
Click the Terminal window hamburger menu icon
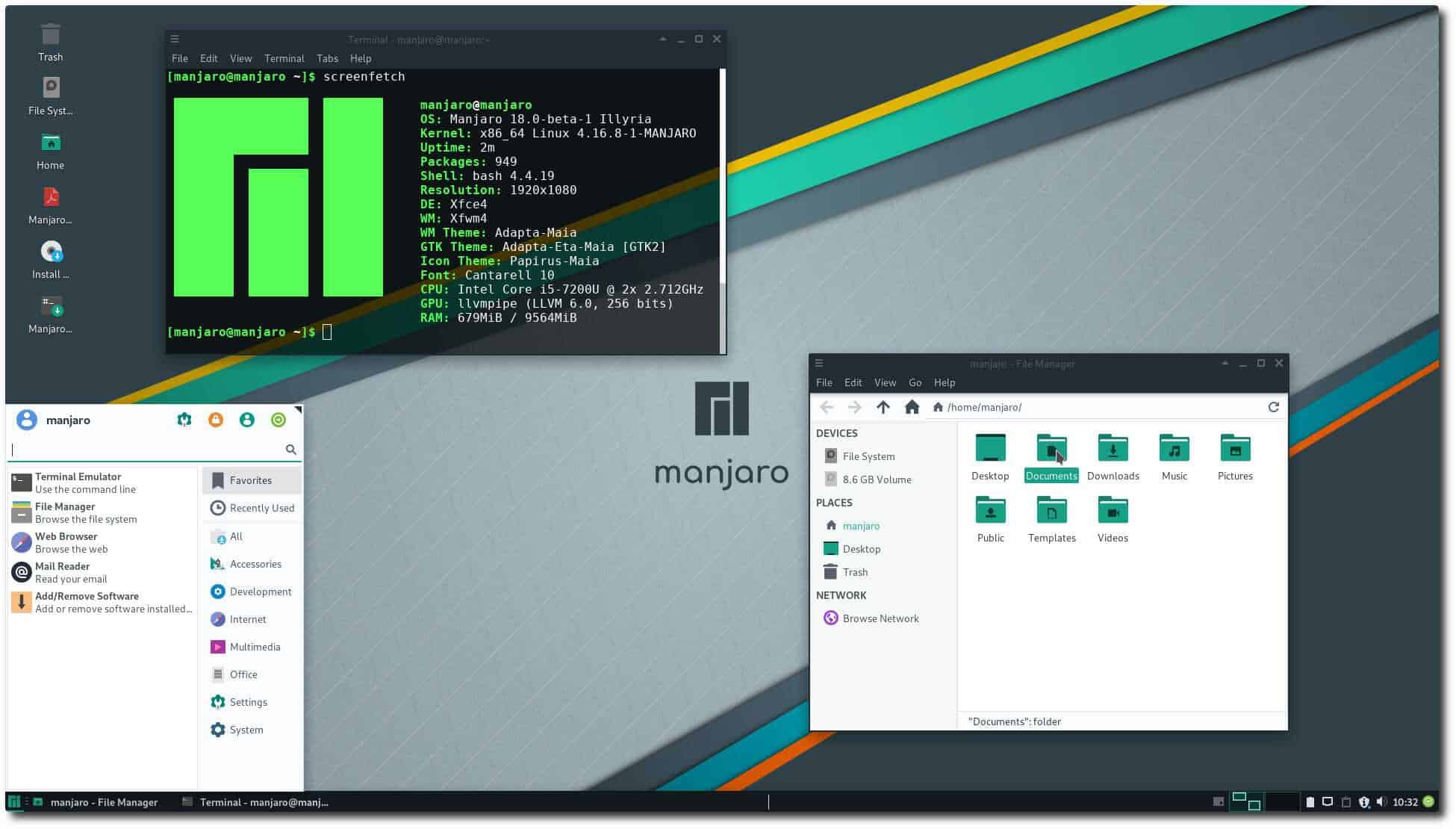click(175, 39)
